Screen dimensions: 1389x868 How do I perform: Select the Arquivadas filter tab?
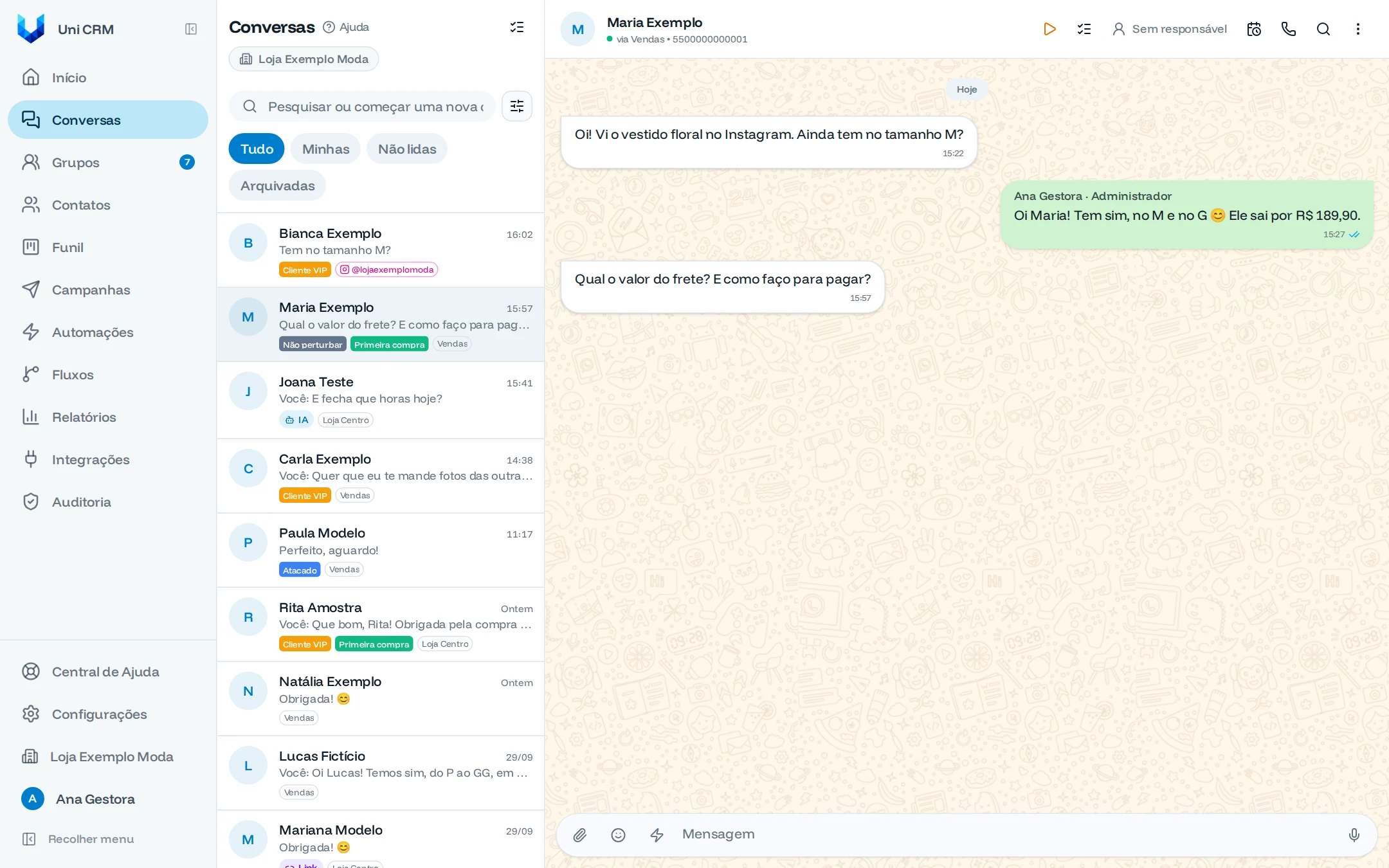pos(277,185)
